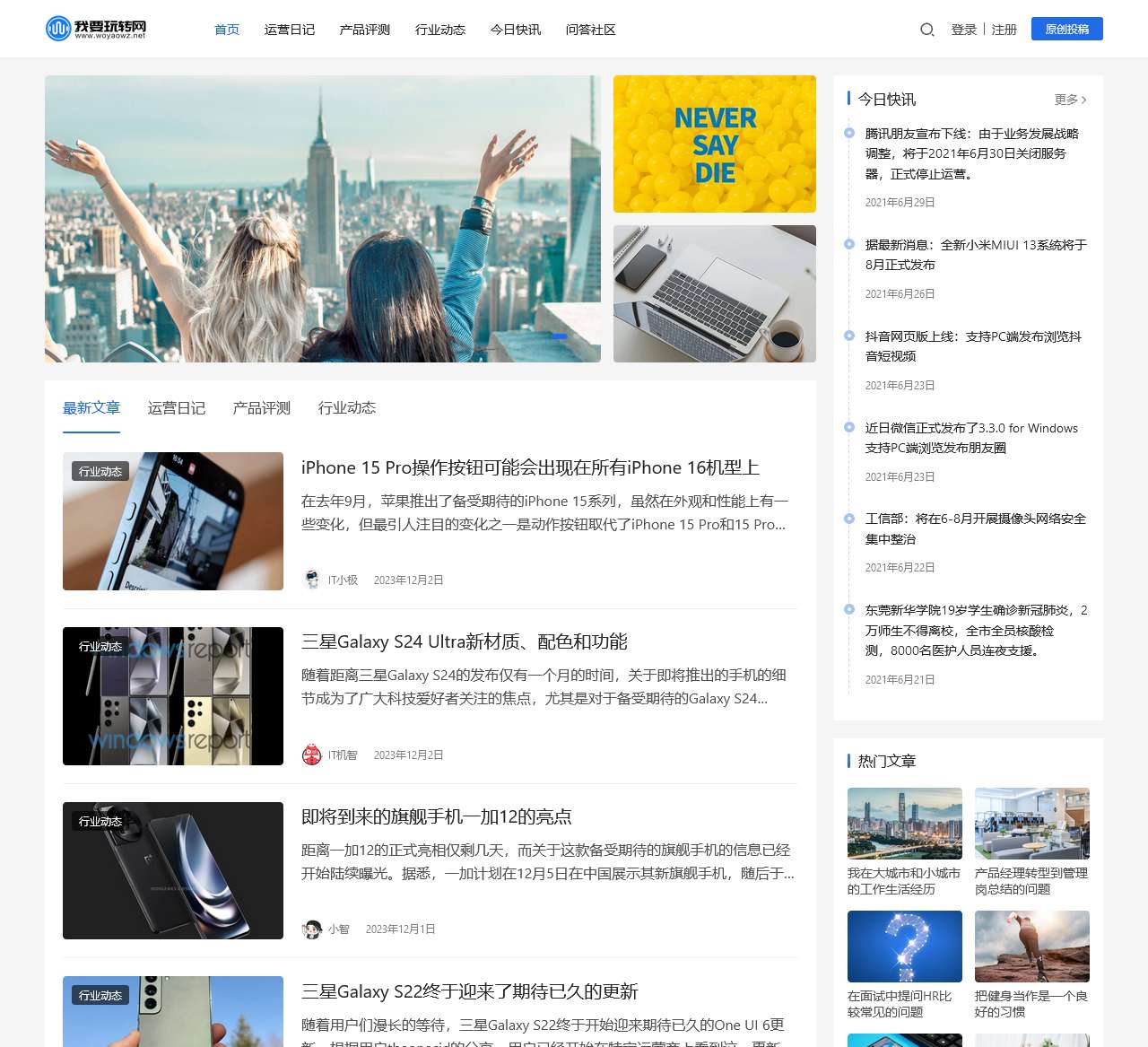Click 行业动态 tag on iPhone article
1148x1047 pixels.
100,471
